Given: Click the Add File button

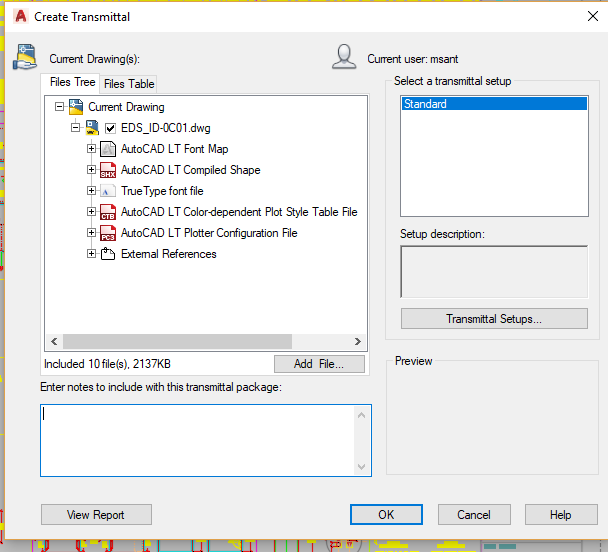Looking at the screenshot, I should (320, 364).
